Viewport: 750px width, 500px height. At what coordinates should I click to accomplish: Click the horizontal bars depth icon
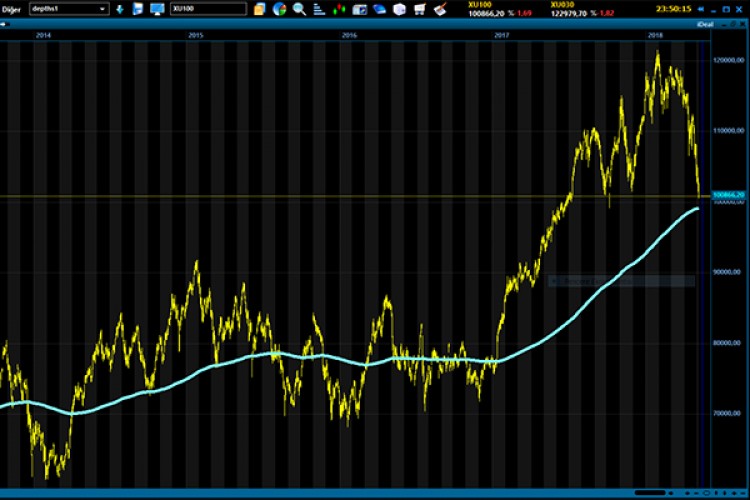tap(319, 9)
